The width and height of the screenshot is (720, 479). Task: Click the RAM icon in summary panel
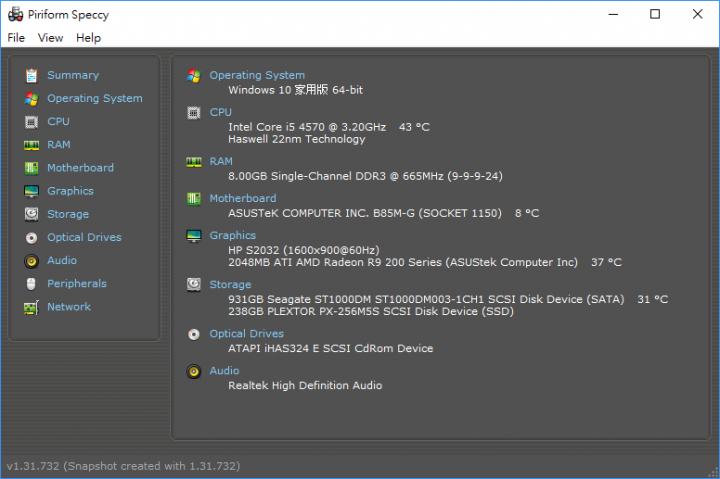tap(194, 162)
